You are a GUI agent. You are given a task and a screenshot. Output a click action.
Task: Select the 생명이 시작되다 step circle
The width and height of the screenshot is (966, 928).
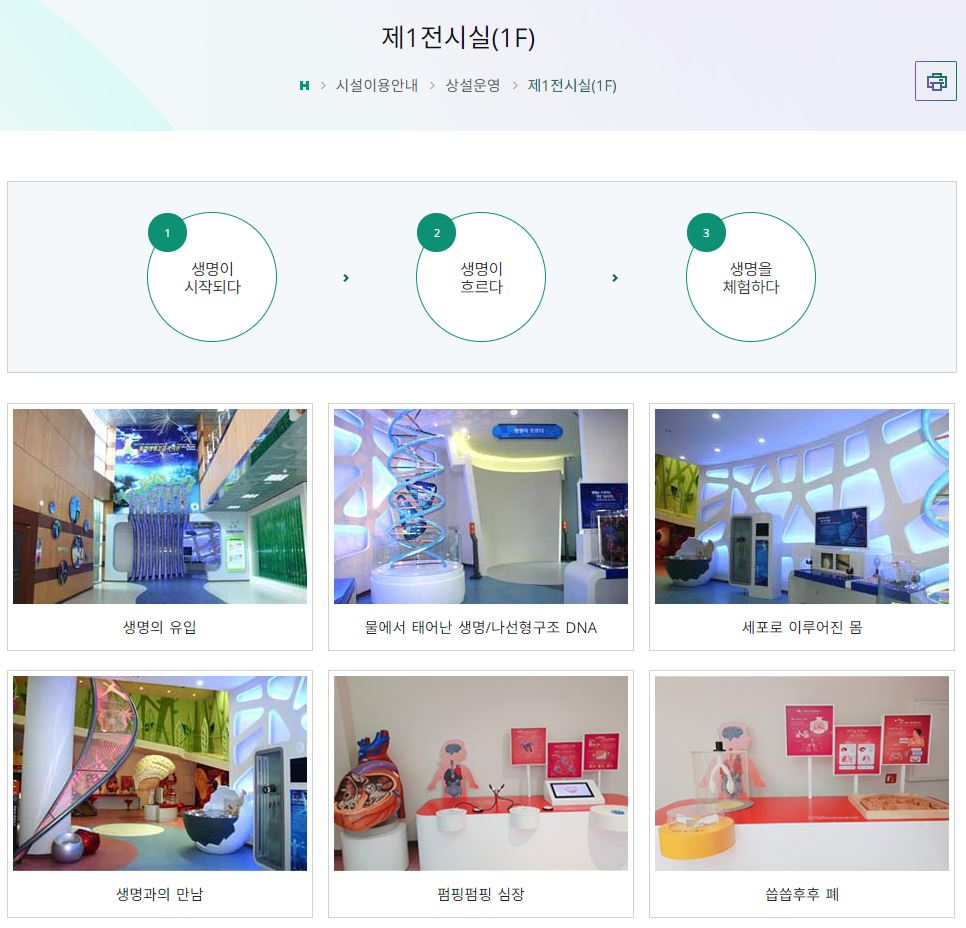tap(212, 277)
